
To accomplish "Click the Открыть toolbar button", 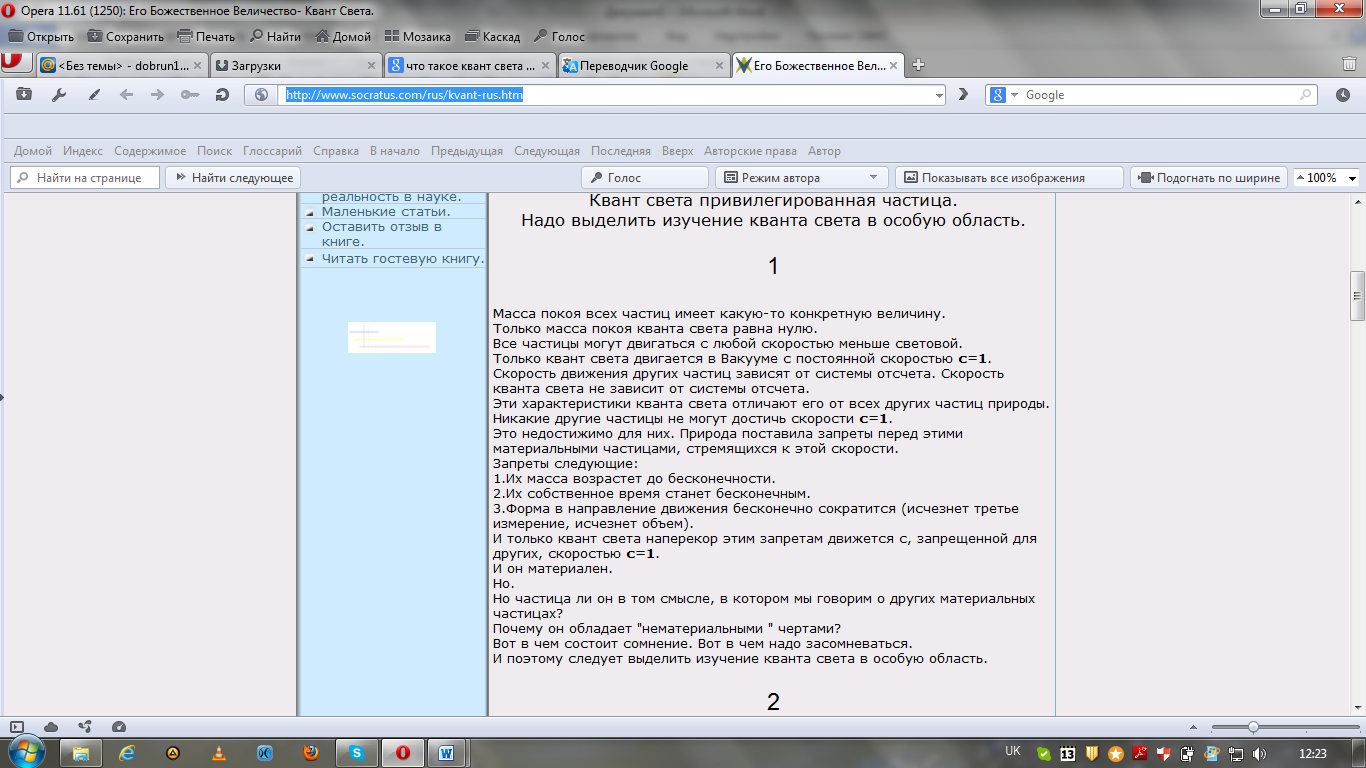I will click(x=41, y=36).
